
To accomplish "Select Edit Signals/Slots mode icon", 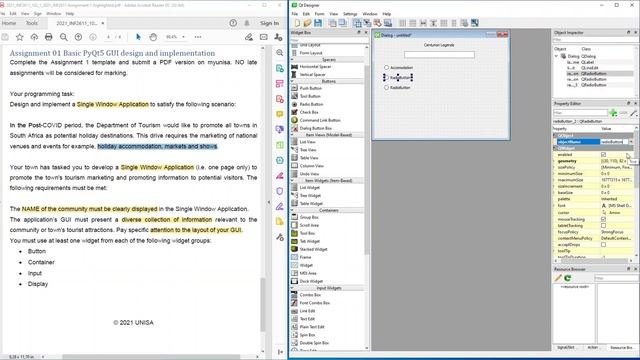I will pos(367,23).
